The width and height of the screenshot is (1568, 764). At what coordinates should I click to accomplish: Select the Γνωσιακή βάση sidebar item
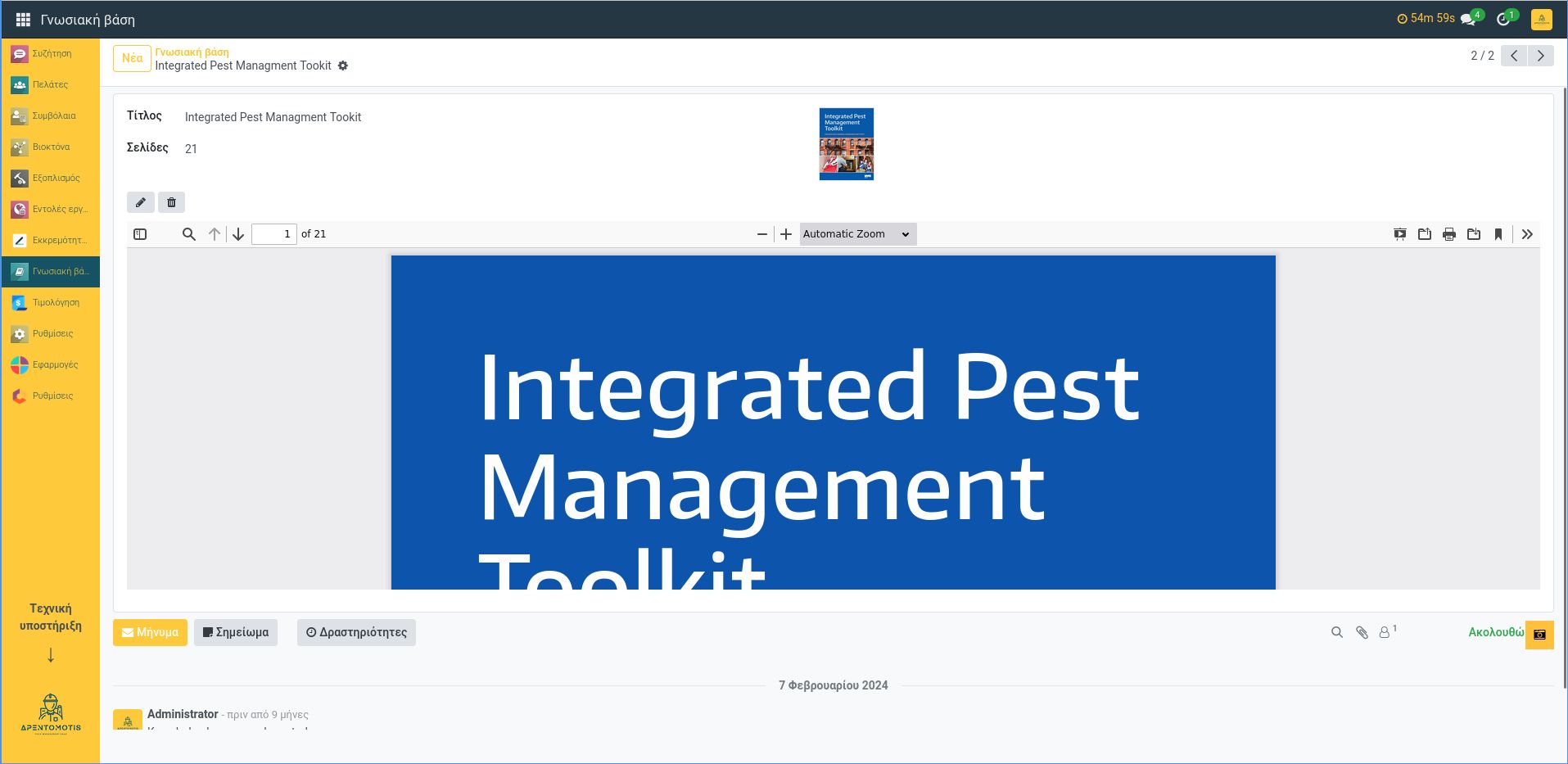(51, 272)
